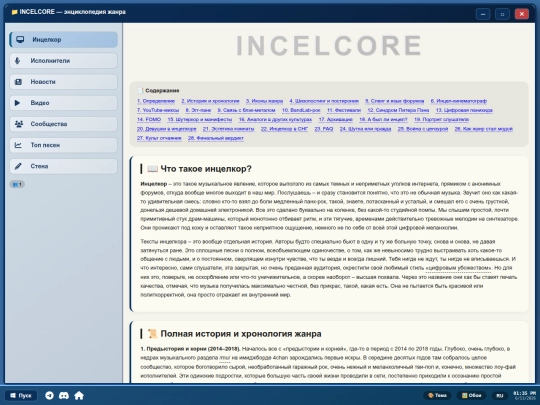The height and width of the screenshot is (405, 540).
Task: Click the dotted /mu/ board term
Action: point(225,358)
